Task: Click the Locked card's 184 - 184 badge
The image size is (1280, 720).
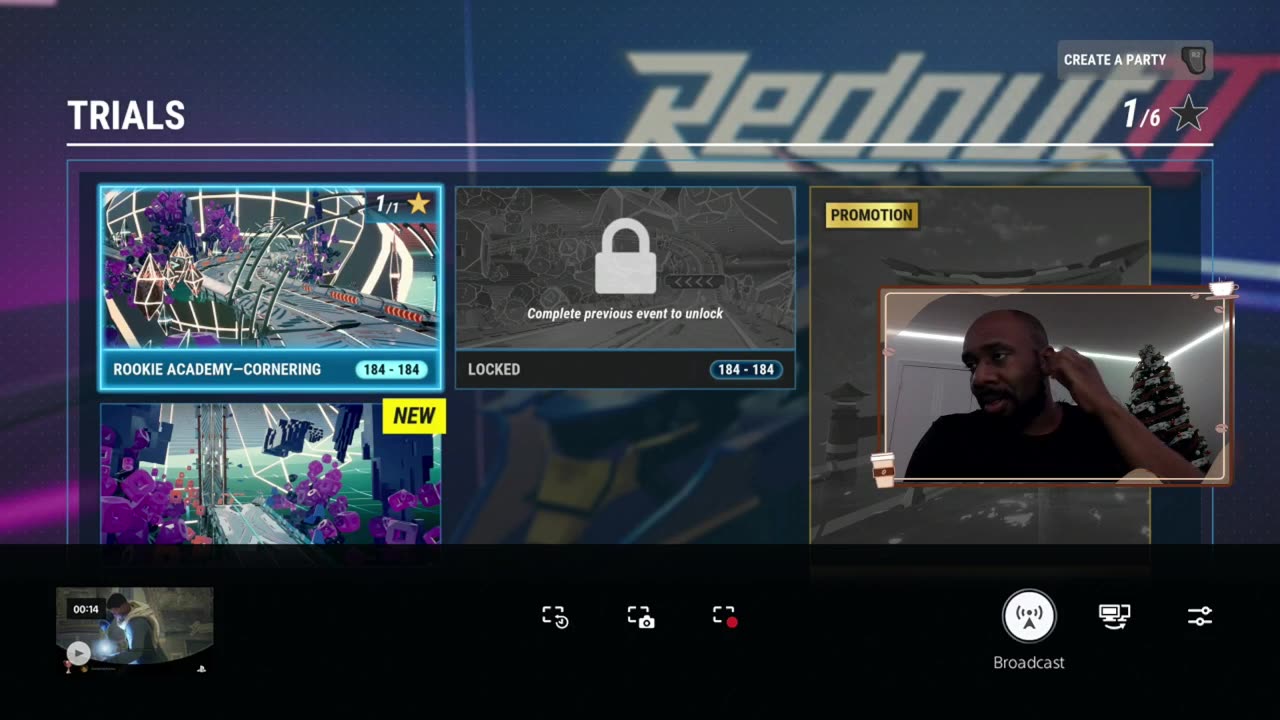Action: tap(746, 370)
